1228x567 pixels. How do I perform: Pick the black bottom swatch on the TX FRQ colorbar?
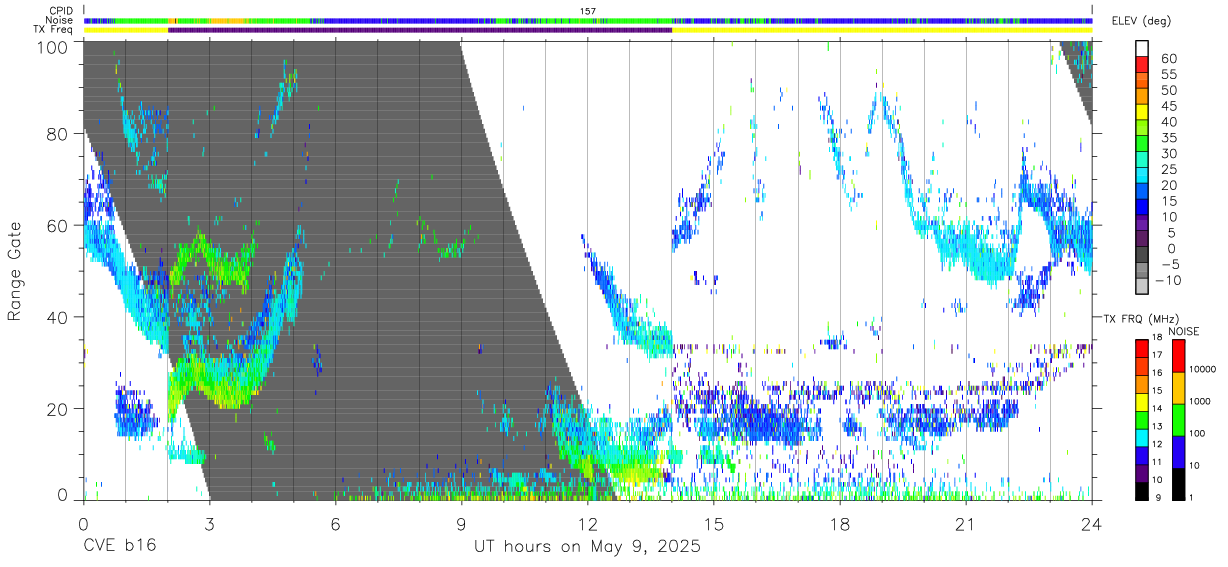(1142, 489)
